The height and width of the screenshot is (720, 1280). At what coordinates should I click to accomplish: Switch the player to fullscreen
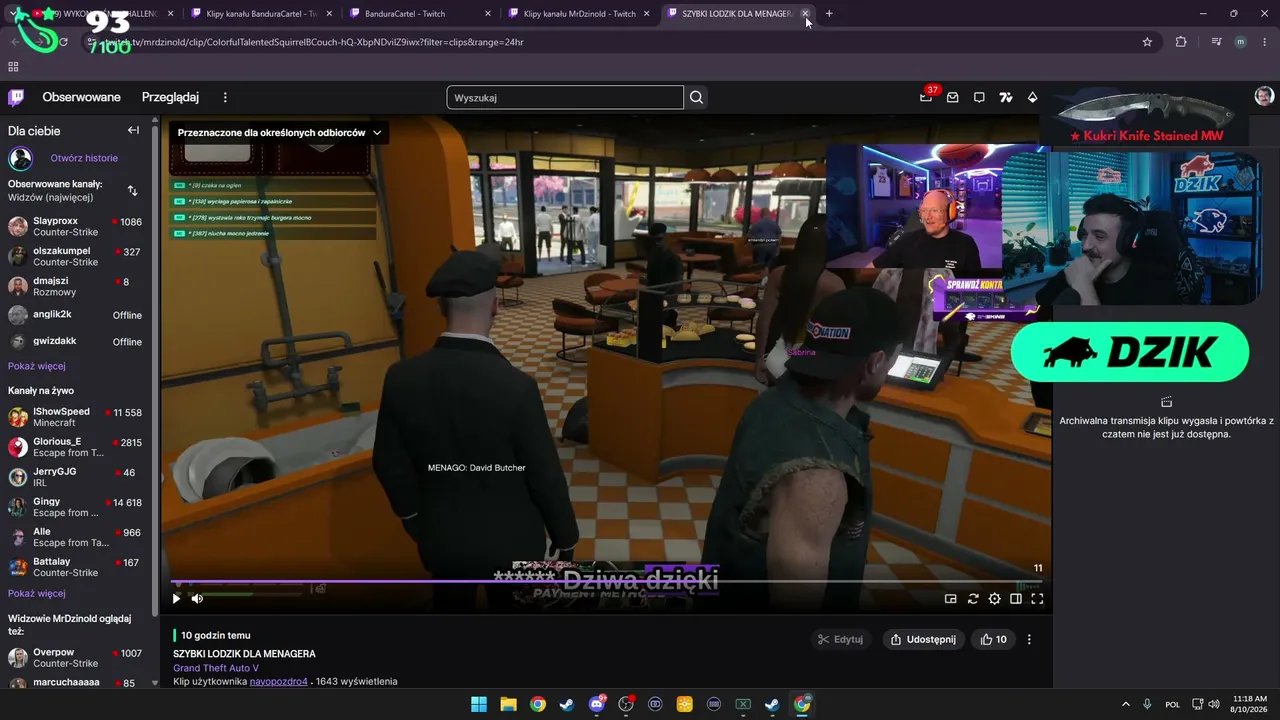coord(1037,599)
